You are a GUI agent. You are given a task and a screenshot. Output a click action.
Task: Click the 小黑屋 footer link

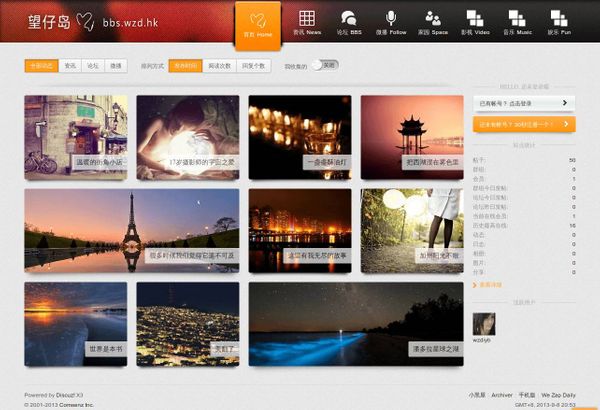[477, 395]
